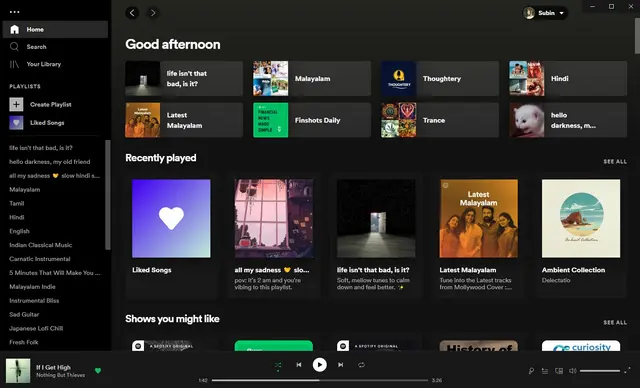Select 'hello darkness, my old friend' playlist
Image resolution: width=640 pixels, height=388 pixels.
50,162
